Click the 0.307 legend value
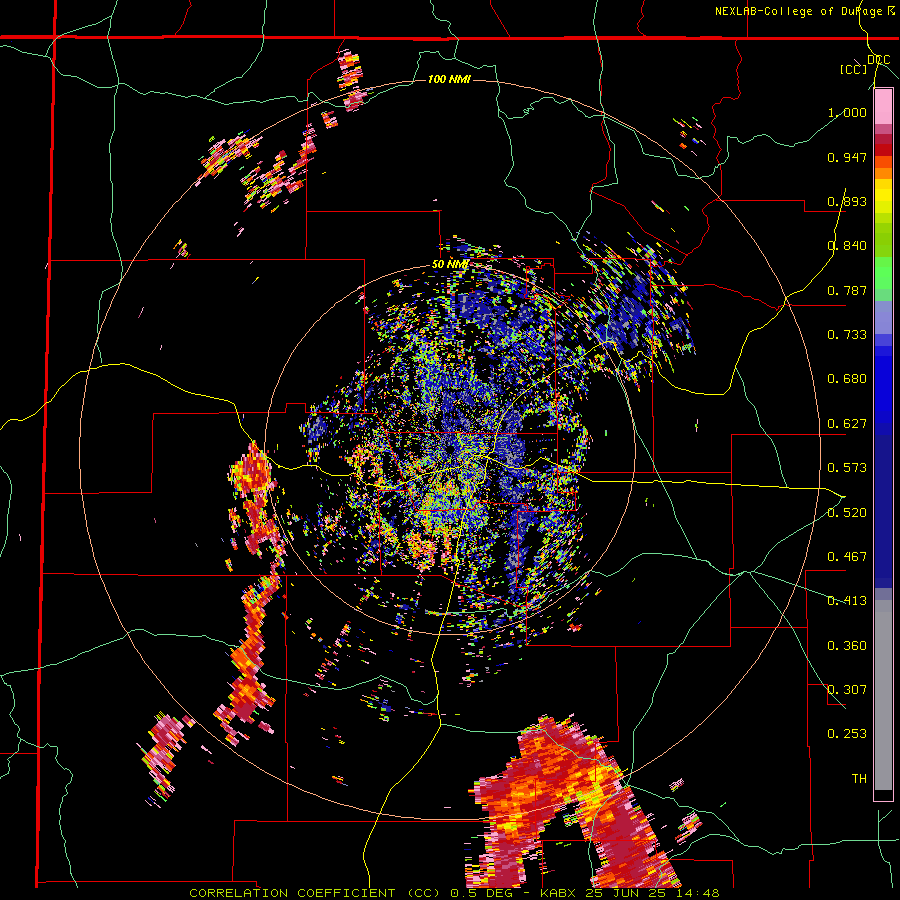This screenshot has width=900, height=900. tap(847, 690)
